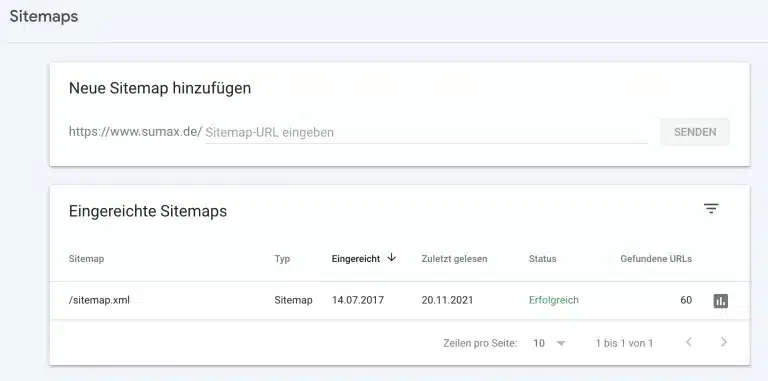Image resolution: width=768 pixels, height=381 pixels.
Task: Click the Sitemaps page title
Action: pyautogui.click(x=44, y=16)
